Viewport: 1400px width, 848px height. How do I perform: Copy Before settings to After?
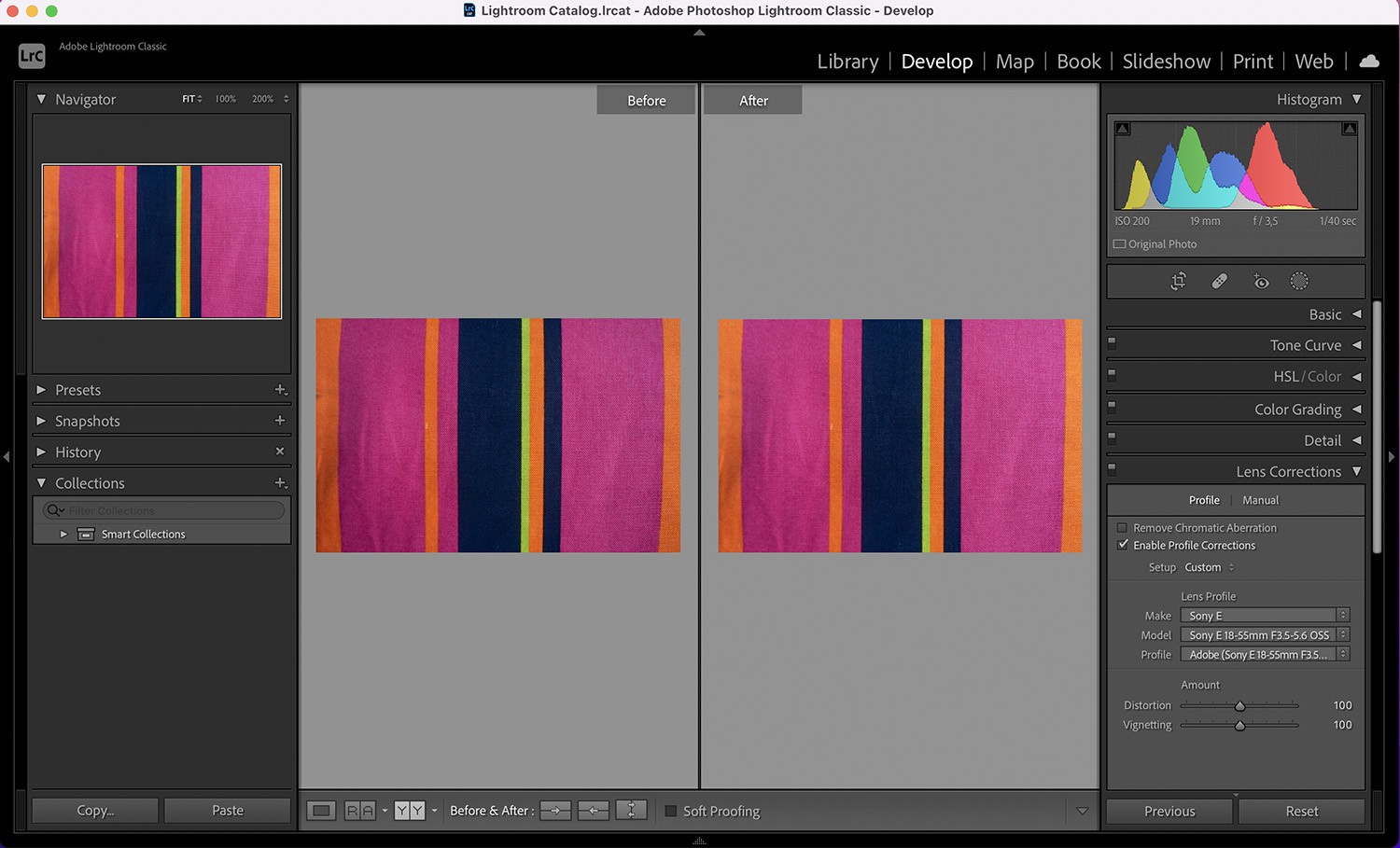pos(555,810)
